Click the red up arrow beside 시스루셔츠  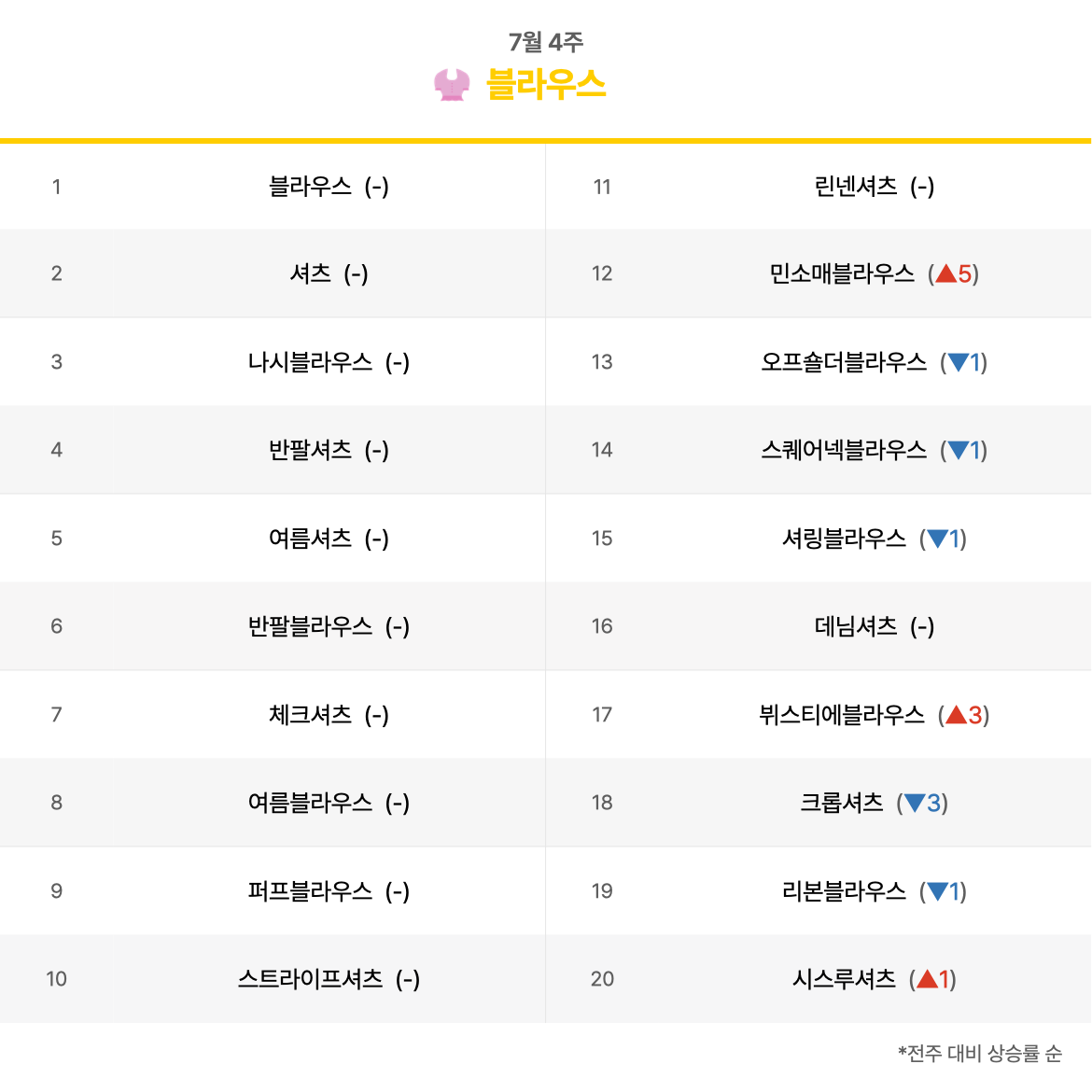(927, 979)
